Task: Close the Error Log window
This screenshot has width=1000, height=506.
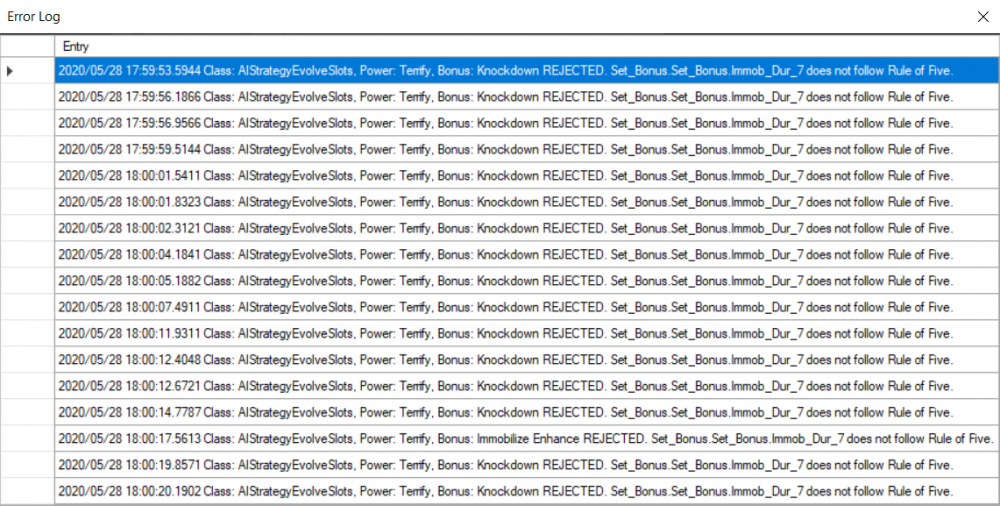Action: coord(982,17)
